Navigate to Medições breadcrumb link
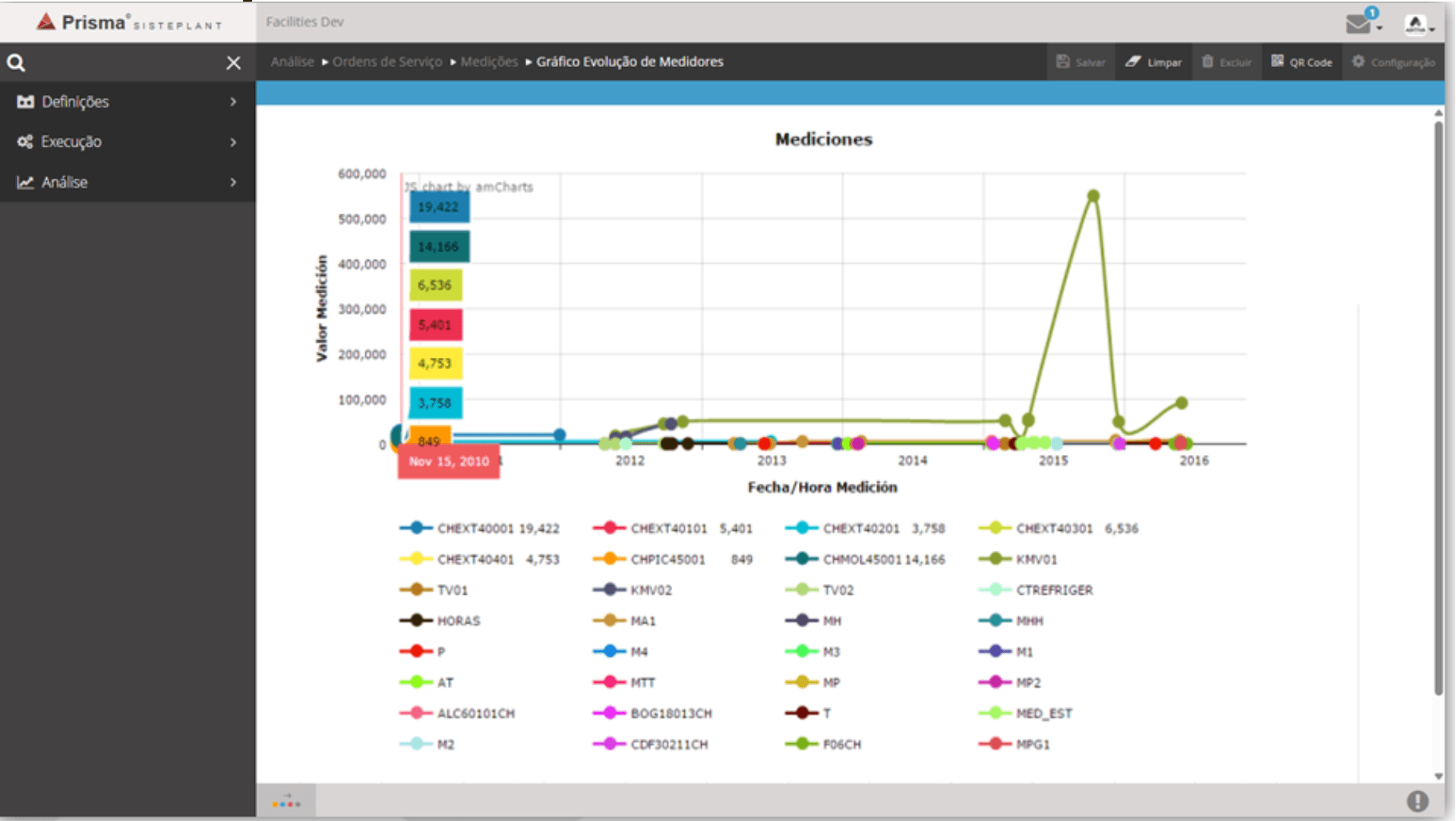Image resolution: width=1456 pixels, height=821 pixels. (x=489, y=62)
